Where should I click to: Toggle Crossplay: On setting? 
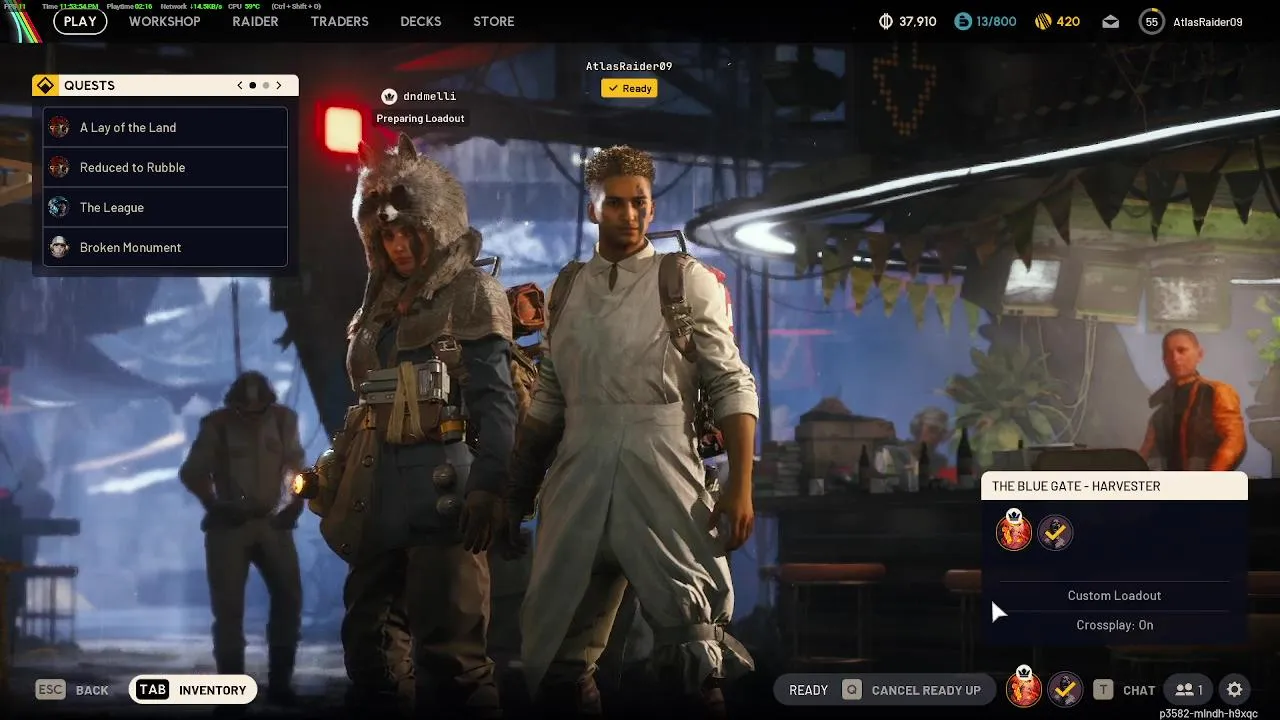click(x=1114, y=625)
